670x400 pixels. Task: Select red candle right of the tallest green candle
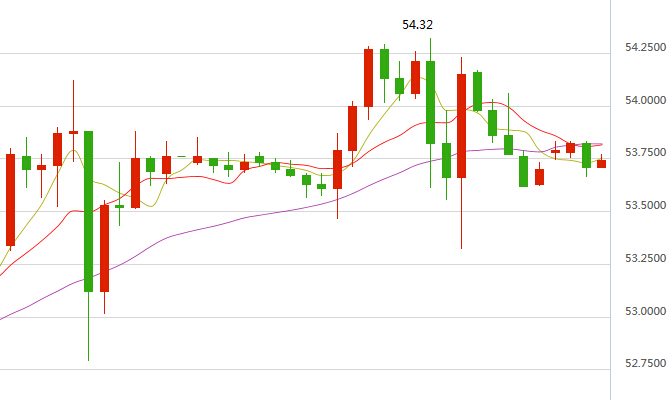coord(104,247)
